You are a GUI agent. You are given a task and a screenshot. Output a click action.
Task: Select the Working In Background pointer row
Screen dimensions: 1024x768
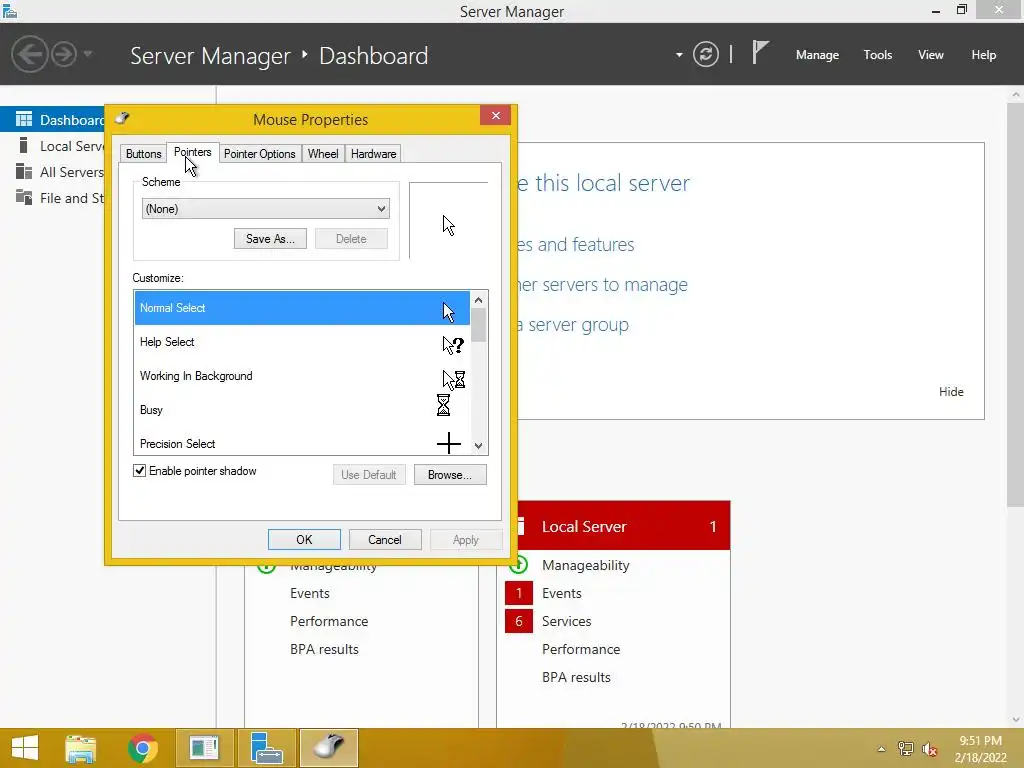point(302,376)
